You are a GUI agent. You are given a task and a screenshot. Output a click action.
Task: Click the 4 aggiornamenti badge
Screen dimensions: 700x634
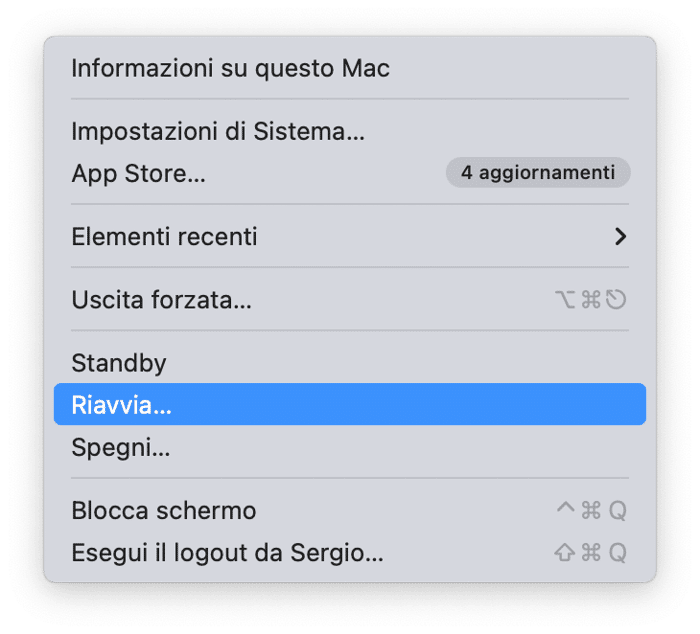coord(538,173)
